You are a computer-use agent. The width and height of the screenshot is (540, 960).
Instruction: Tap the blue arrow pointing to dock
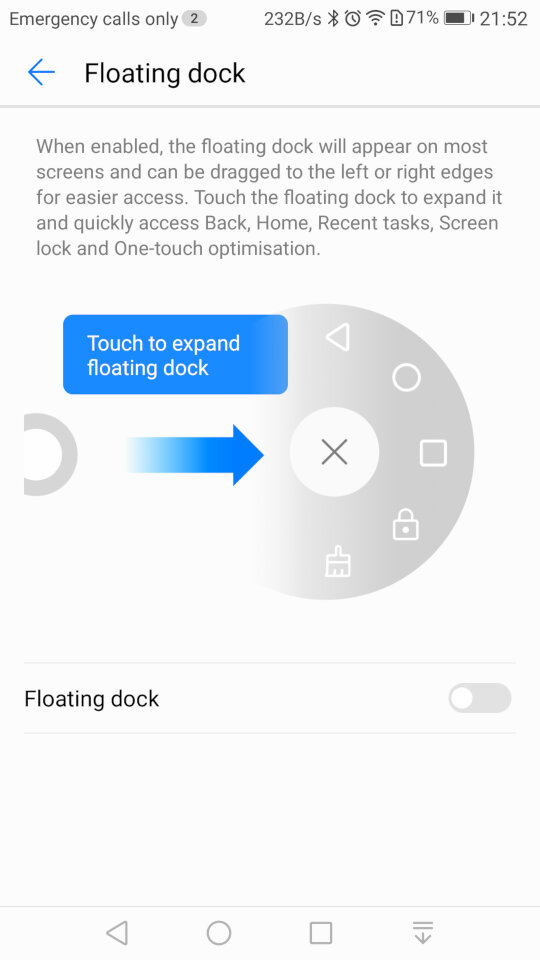[x=195, y=455]
